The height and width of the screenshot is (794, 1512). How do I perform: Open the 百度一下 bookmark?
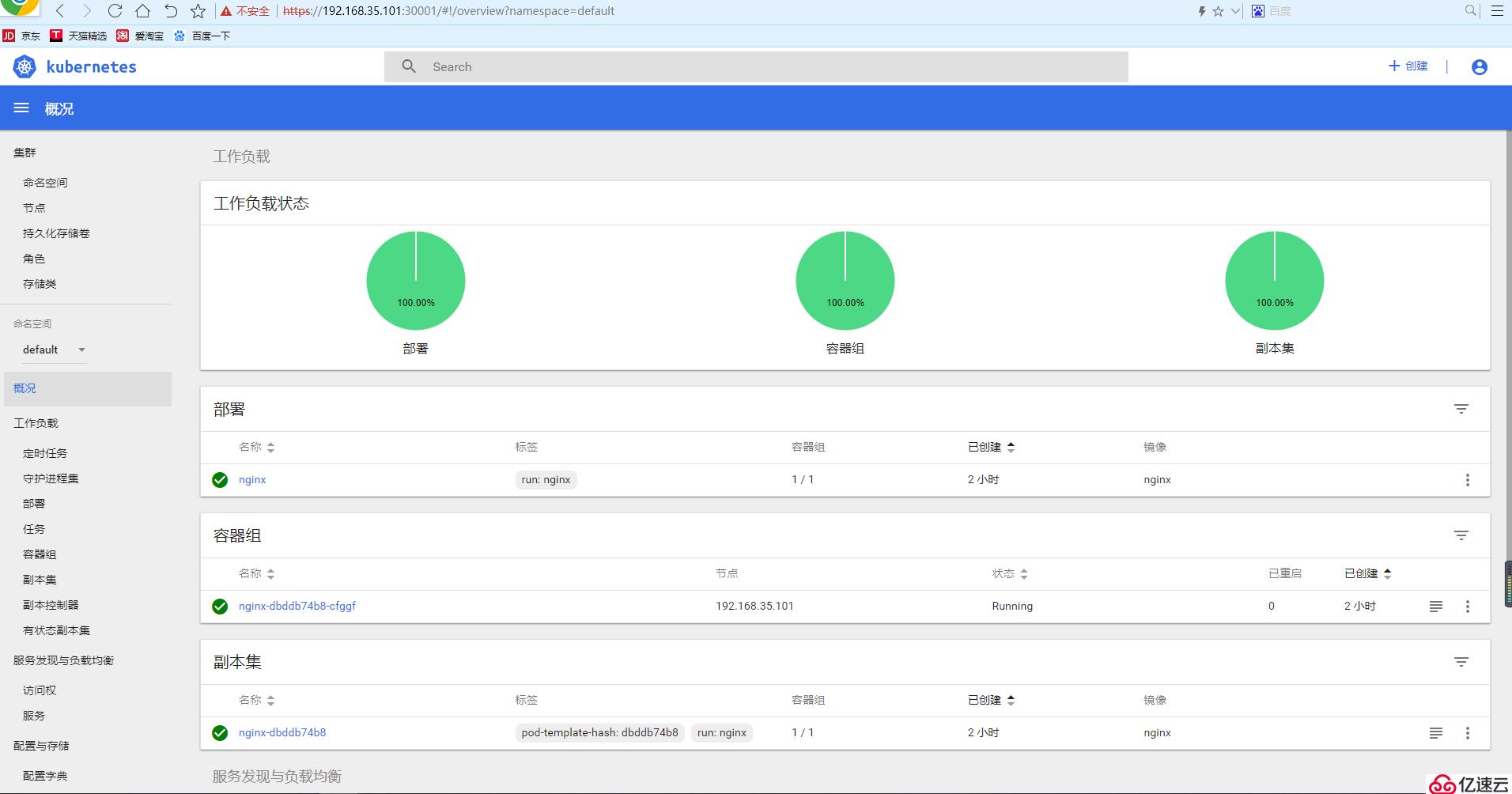click(202, 36)
